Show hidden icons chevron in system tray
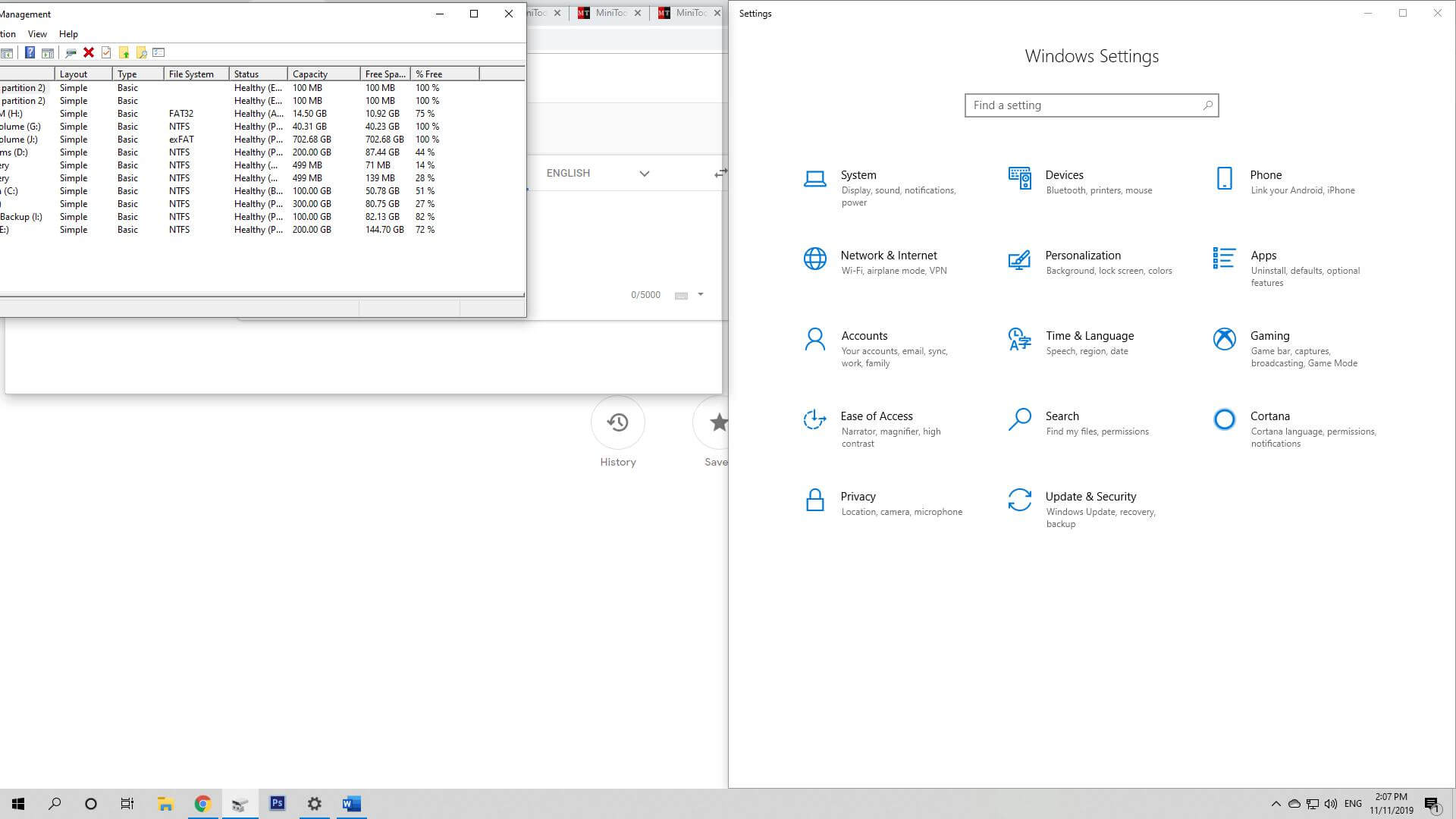Viewport: 1456px width, 819px height. click(x=1276, y=804)
